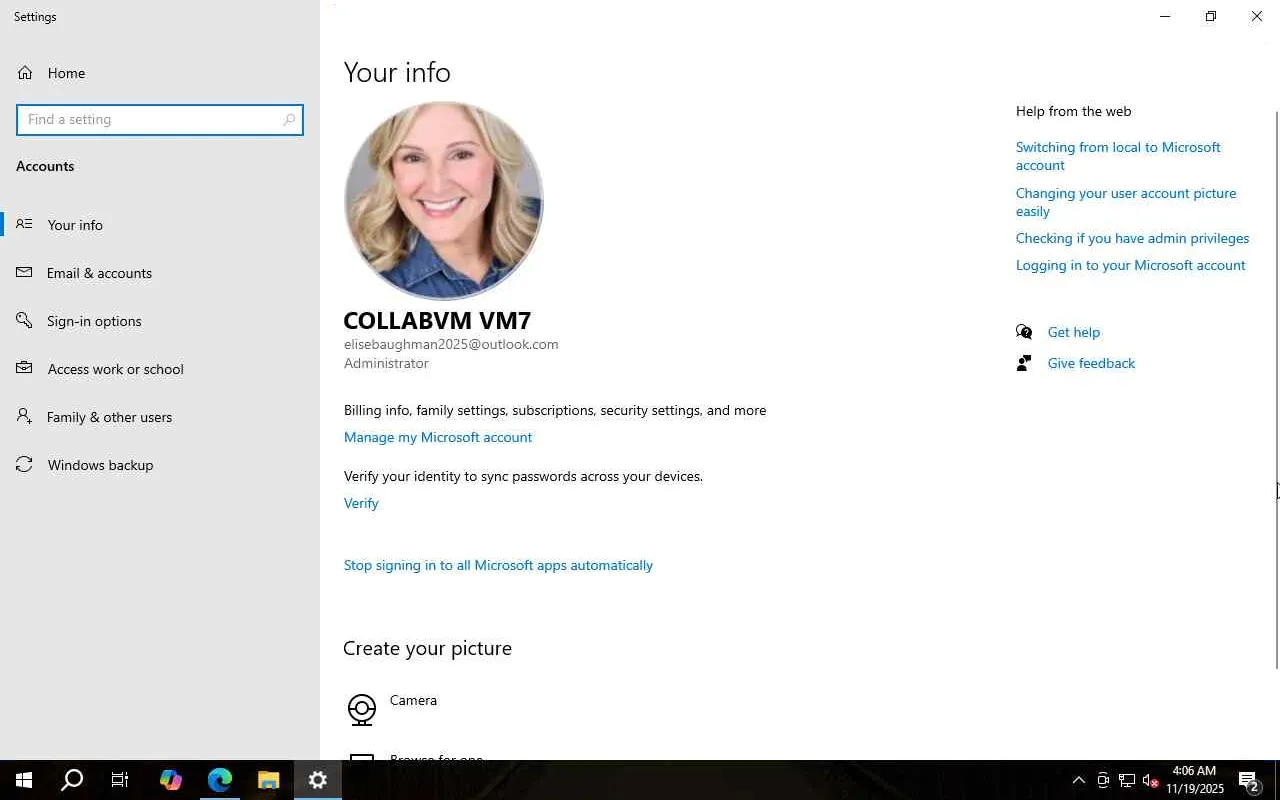The height and width of the screenshot is (800, 1280).
Task: Click the Accounts sidebar heading
Action: [45, 166]
